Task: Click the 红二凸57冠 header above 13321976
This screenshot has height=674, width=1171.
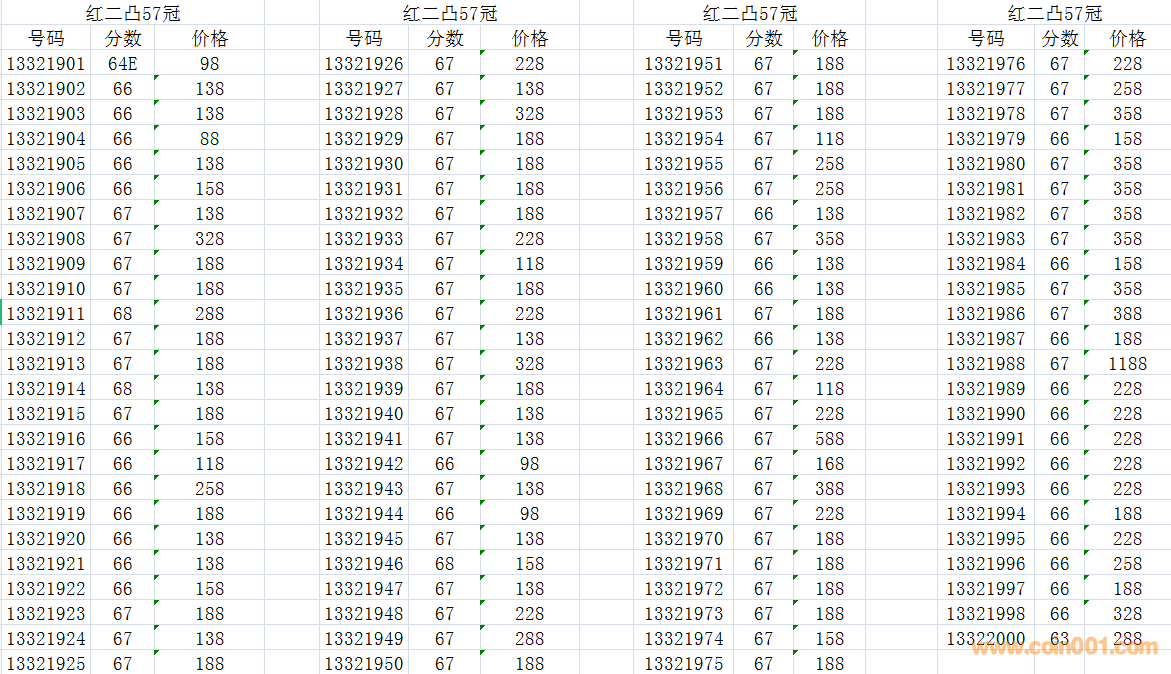Action: tap(1054, 13)
